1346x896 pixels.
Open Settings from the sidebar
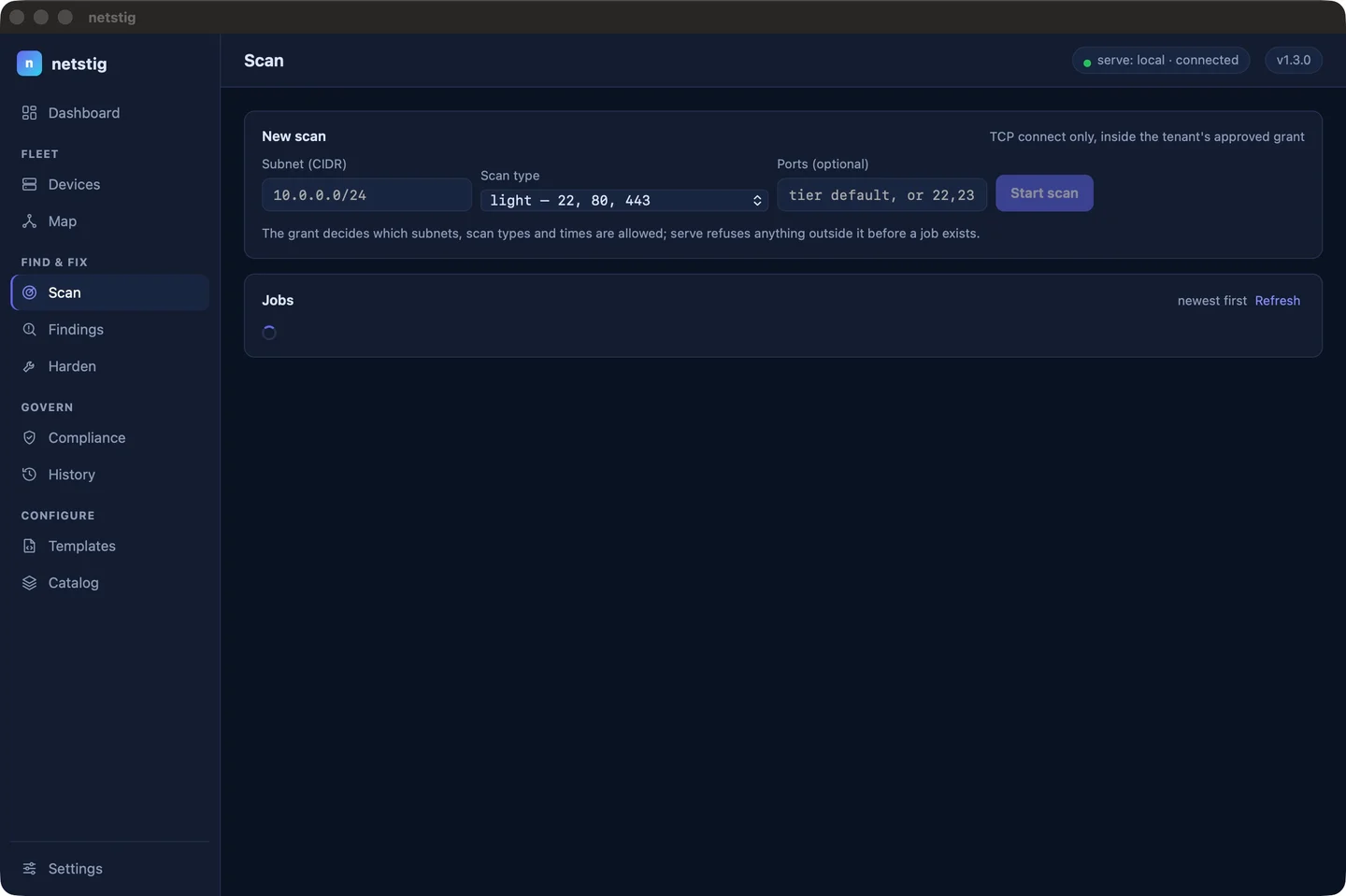coord(110,869)
